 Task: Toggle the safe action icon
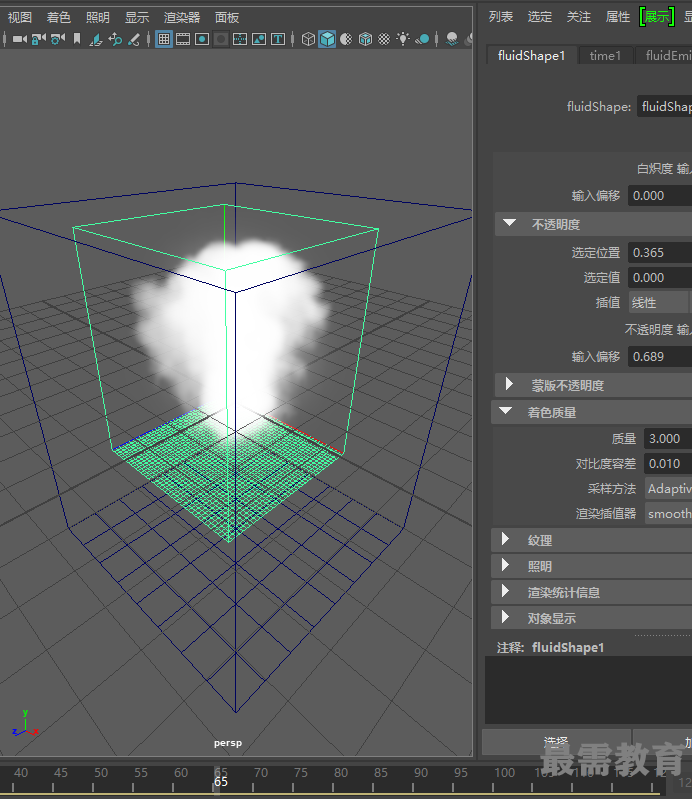(259, 39)
